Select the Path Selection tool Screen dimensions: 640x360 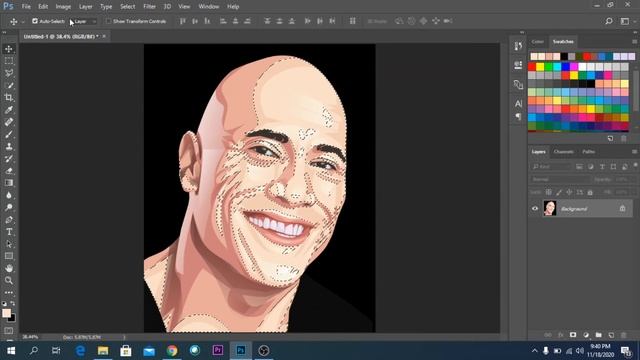click(9, 244)
